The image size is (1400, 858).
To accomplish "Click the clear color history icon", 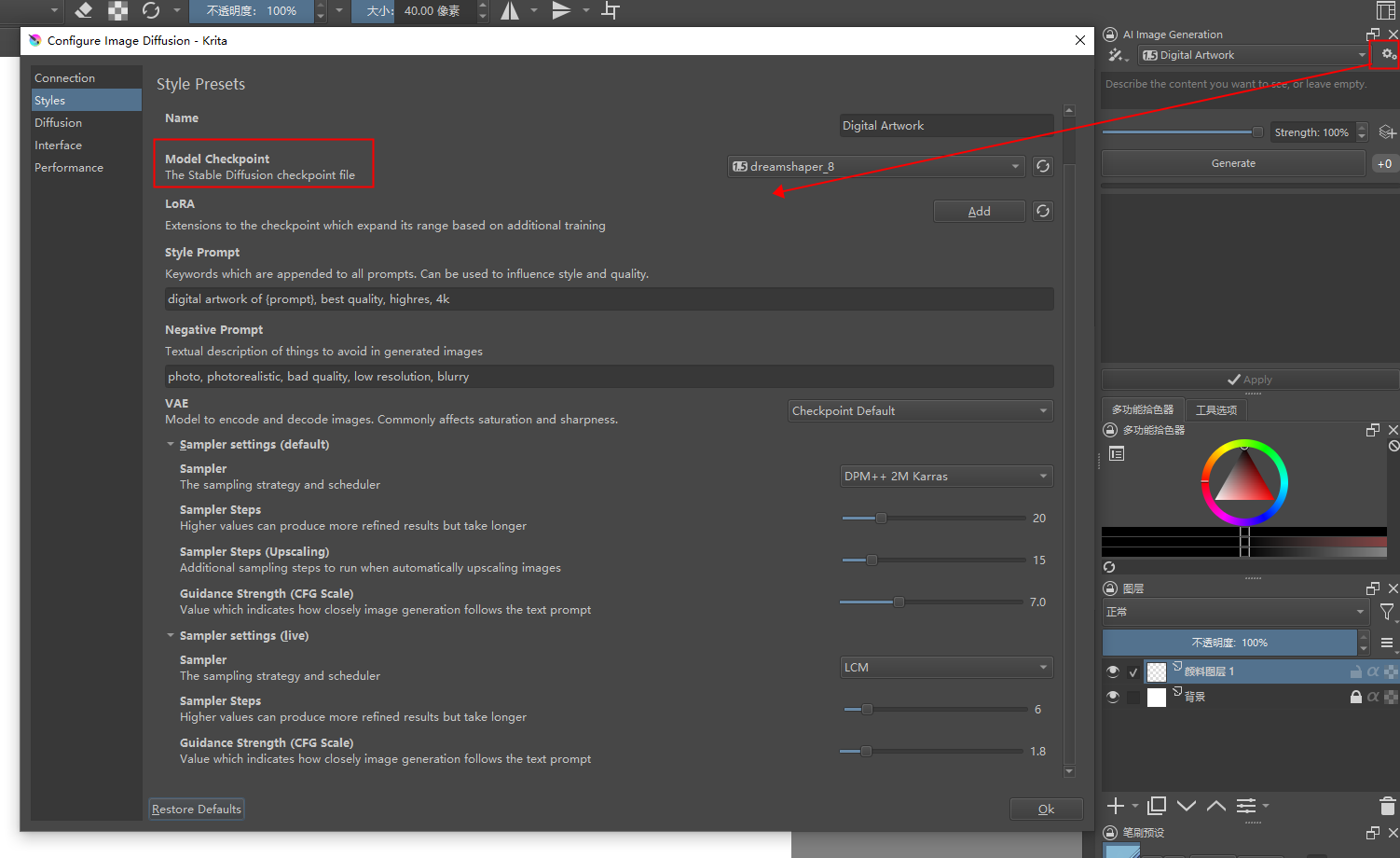I will [x=1393, y=446].
